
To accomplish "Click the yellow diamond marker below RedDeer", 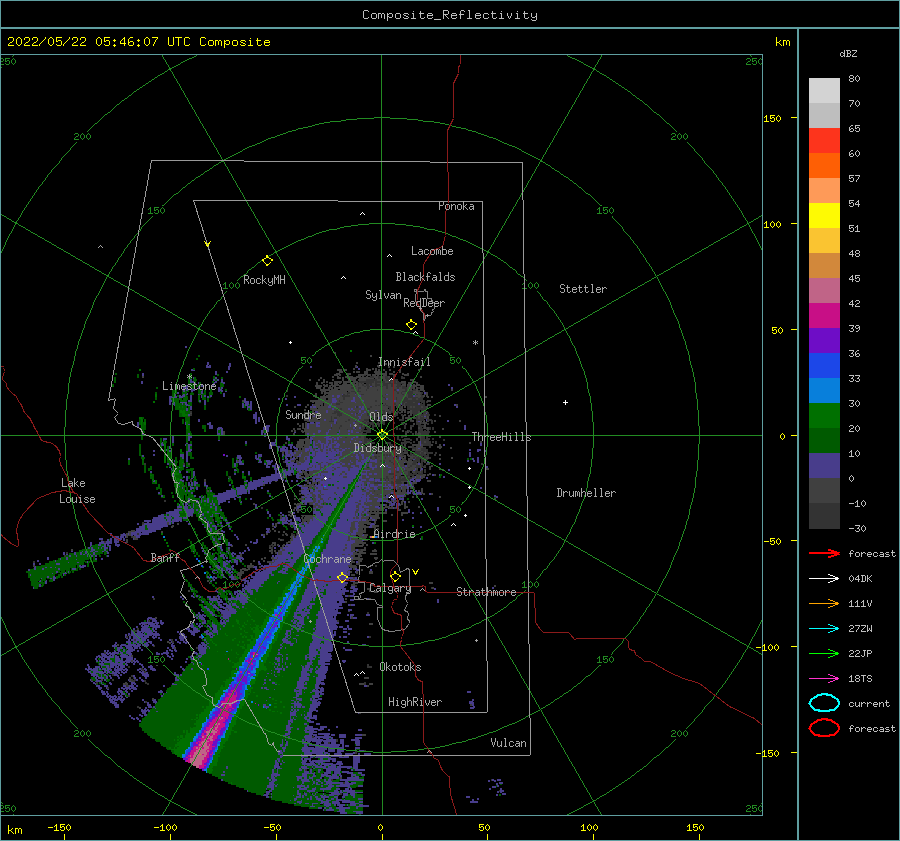I will (x=412, y=325).
